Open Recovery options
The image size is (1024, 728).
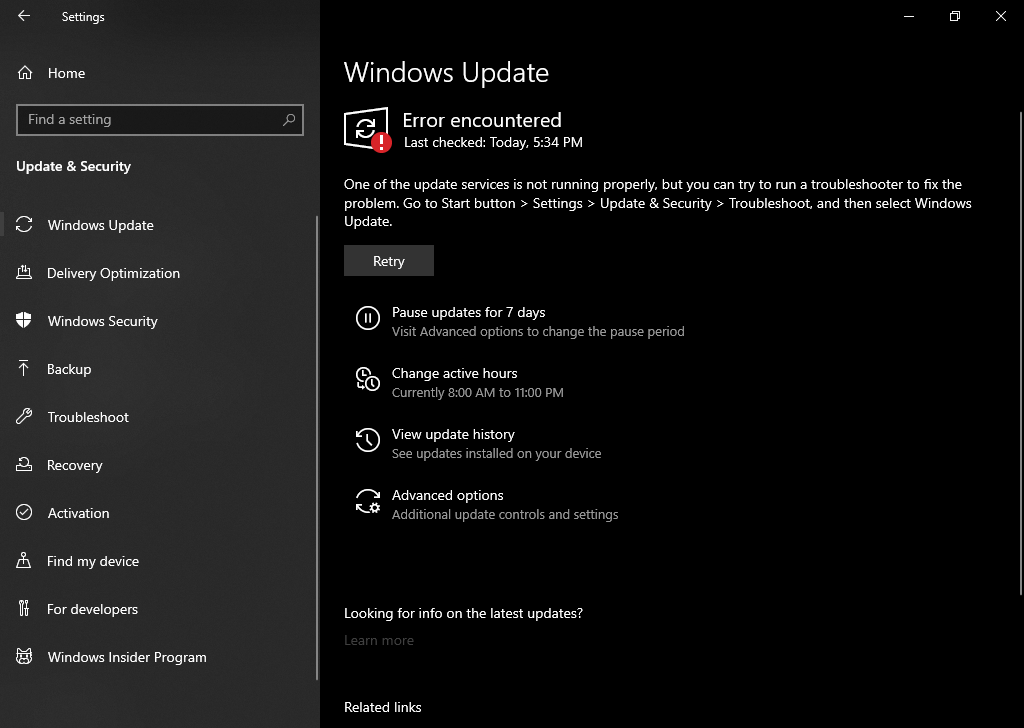[x=74, y=465]
